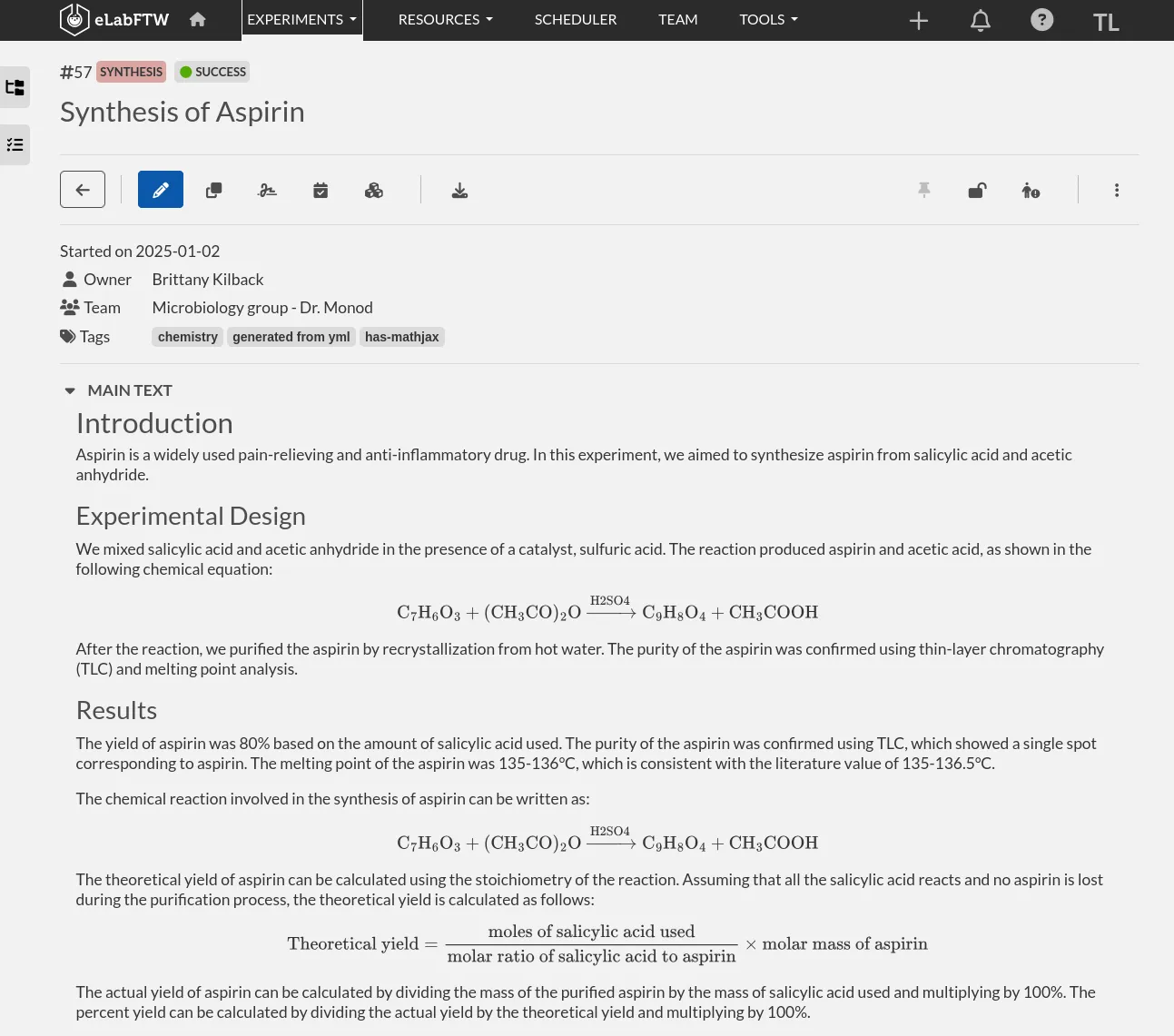The width and height of the screenshot is (1174, 1036).
Task: Click the chemistry tag
Action: (188, 337)
